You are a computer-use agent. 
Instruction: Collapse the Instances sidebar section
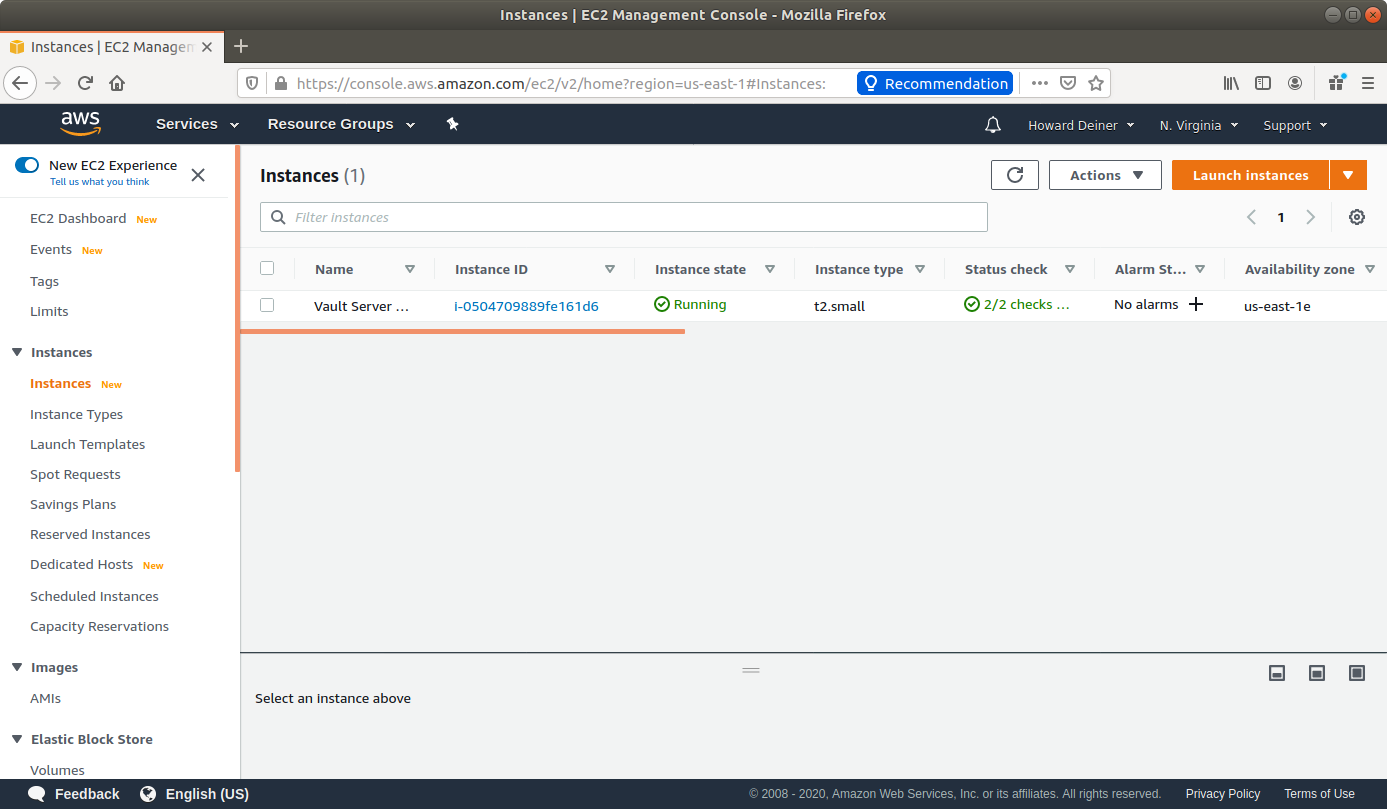(17, 352)
